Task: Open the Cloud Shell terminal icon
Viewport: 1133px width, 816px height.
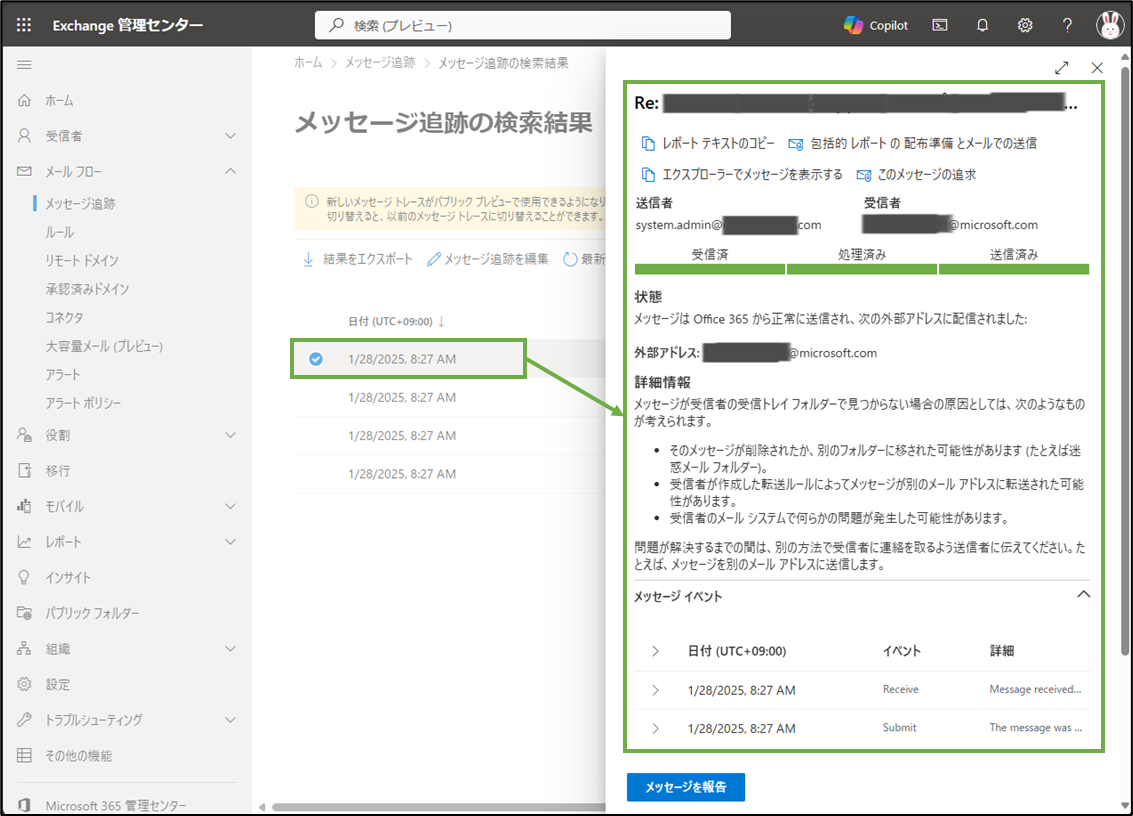Action: 939,25
